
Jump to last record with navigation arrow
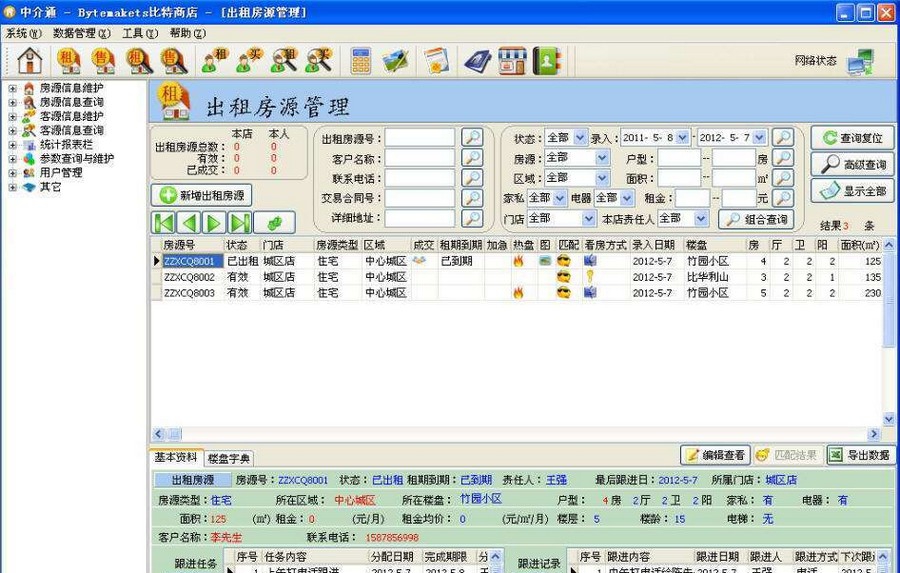tap(239, 223)
